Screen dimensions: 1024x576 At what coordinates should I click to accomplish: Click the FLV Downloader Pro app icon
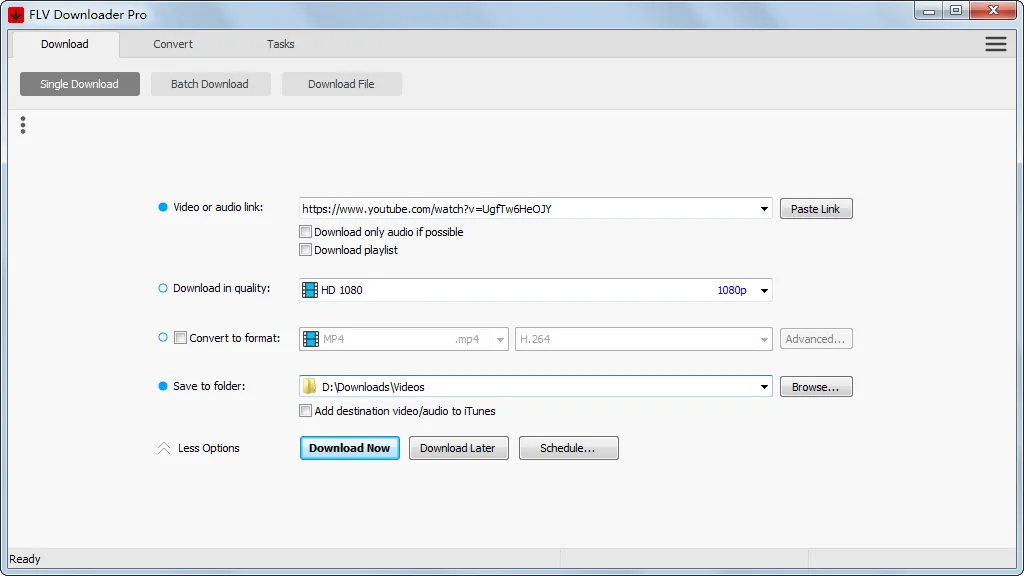coord(16,14)
